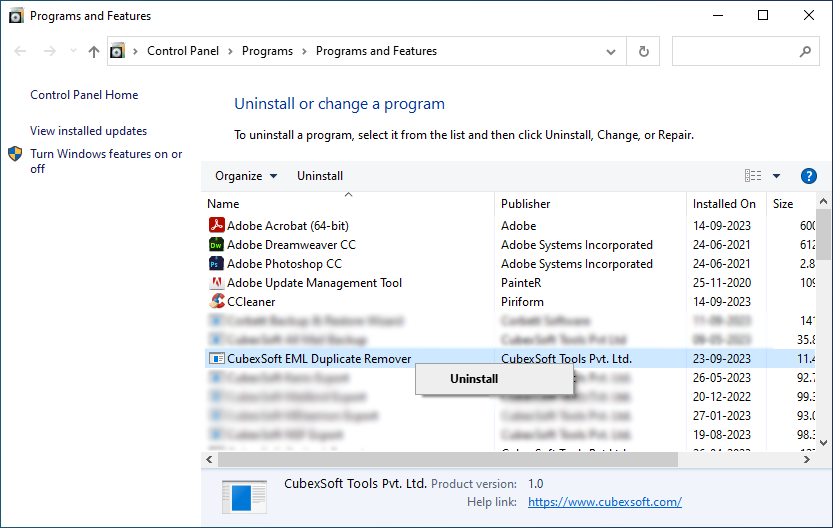Expand the address bar history dropdown
The width and height of the screenshot is (833, 528).
coord(611,52)
